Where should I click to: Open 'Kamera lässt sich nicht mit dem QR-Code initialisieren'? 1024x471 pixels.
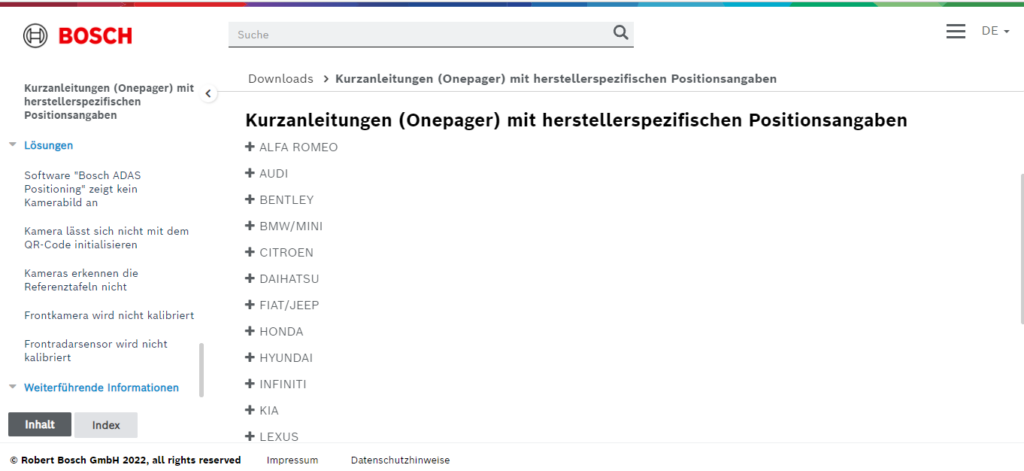coord(106,238)
